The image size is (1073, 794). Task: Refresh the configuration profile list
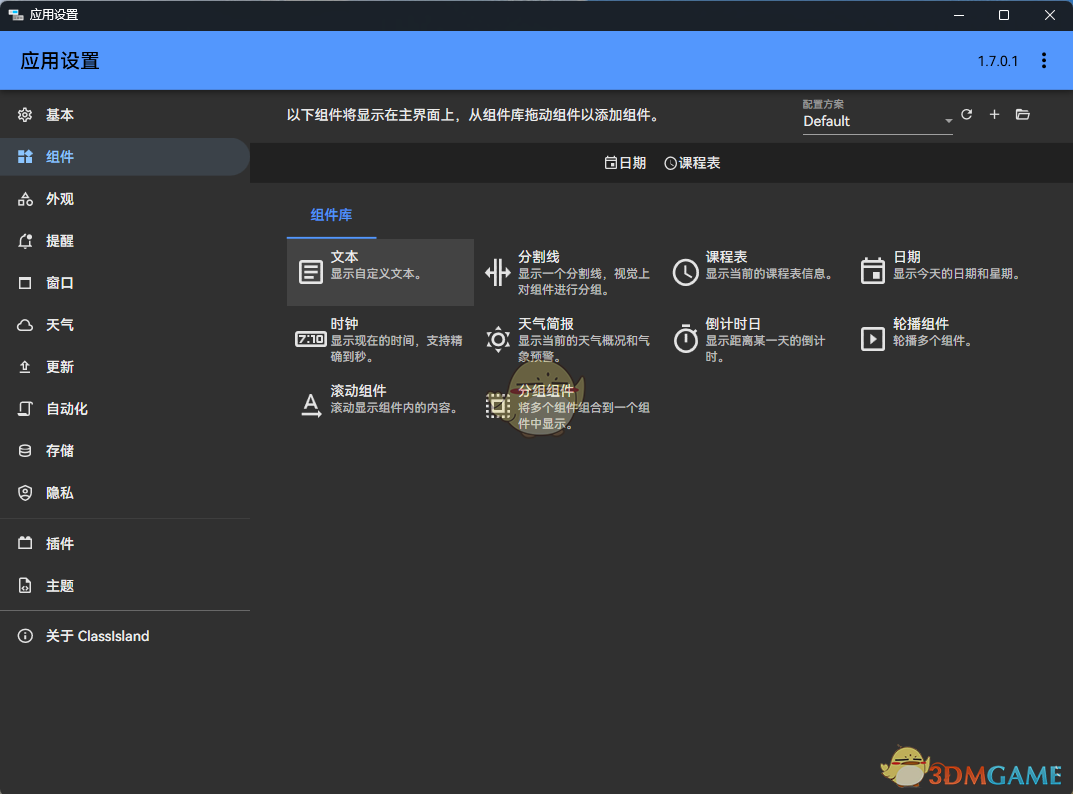[966, 114]
